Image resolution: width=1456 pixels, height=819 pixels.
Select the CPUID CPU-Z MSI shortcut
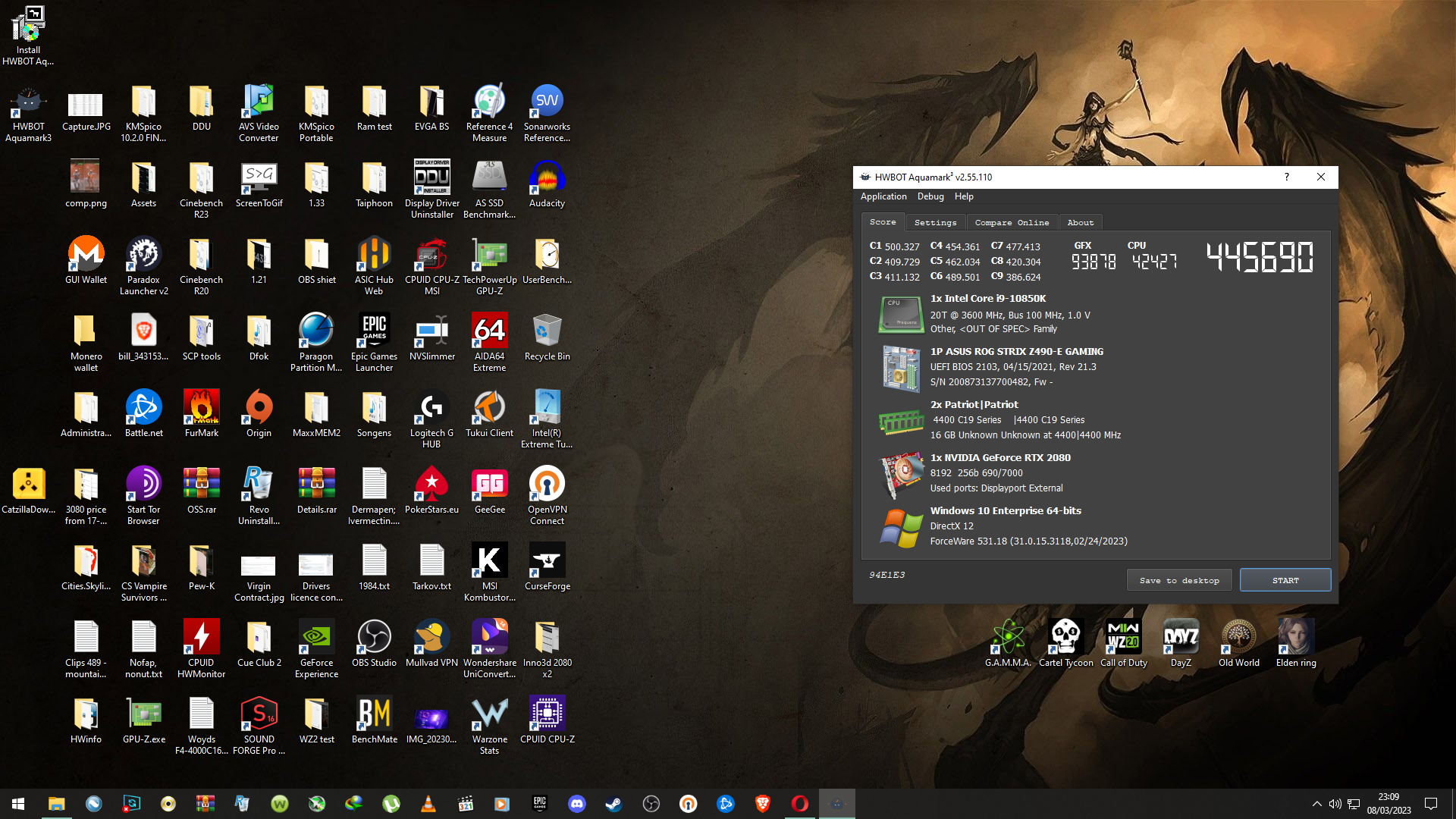pyautogui.click(x=431, y=266)
